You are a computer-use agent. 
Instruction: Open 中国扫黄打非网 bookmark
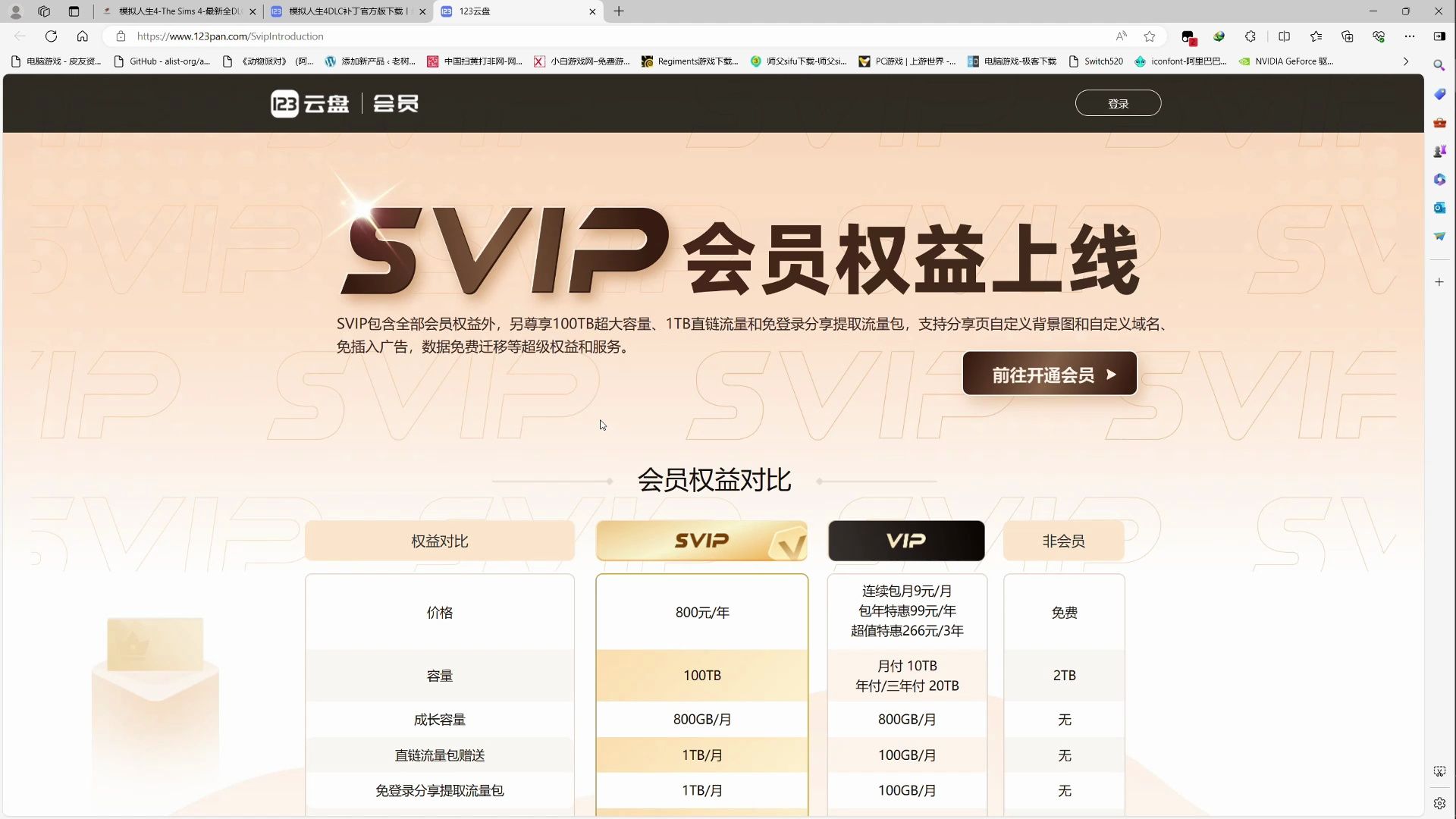pos(475,61)
